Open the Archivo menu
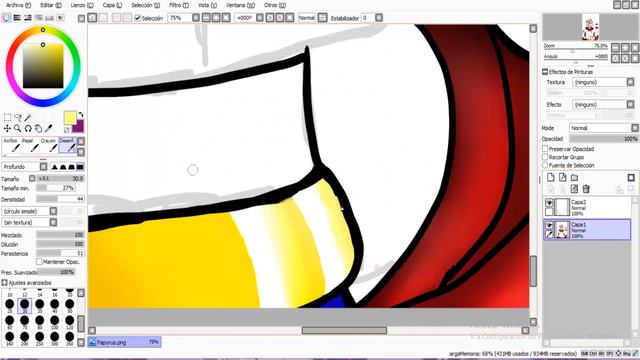The width and height of the screenshot is (640, 360). point(18,5)
